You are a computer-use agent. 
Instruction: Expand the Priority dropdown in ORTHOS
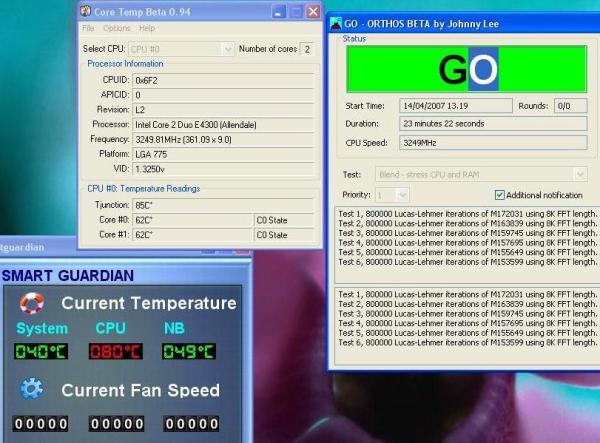[402, 195]
